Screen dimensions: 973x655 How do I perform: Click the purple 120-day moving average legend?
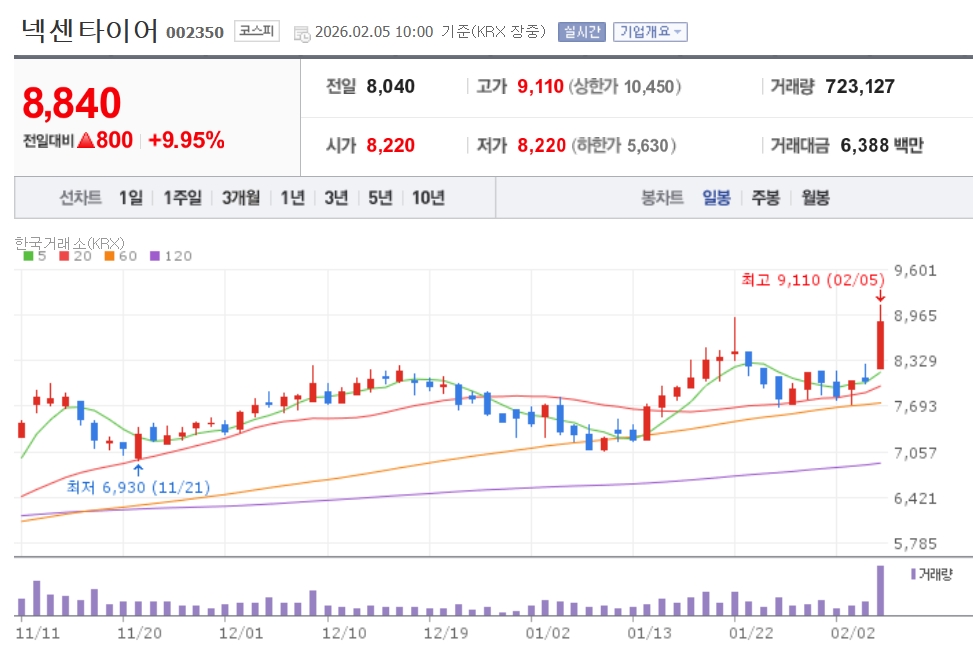click(x=169, y=256)
